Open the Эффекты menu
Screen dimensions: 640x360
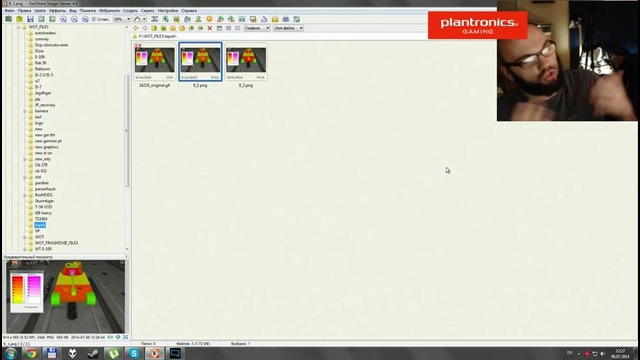pos(57,11)
